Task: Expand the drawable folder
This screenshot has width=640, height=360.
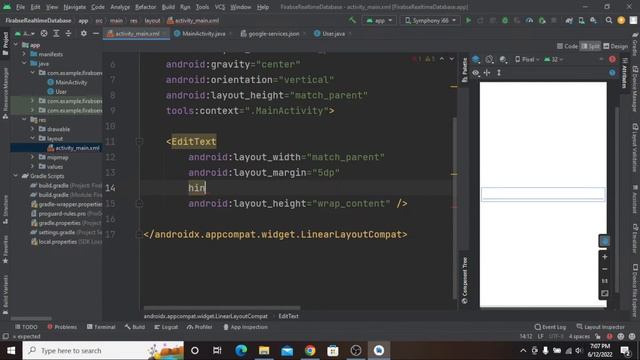Action: pos(33,129)
